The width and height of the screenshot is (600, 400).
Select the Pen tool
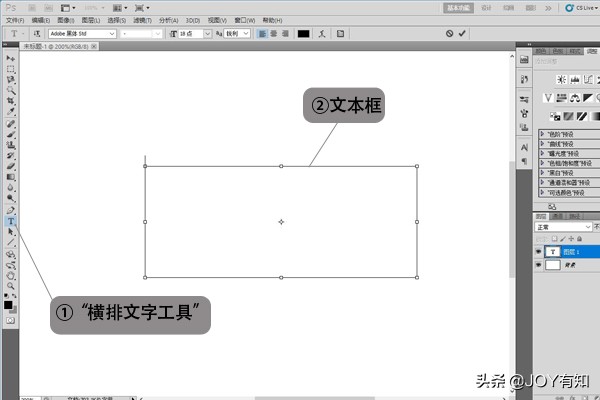(x=10, y=210)
